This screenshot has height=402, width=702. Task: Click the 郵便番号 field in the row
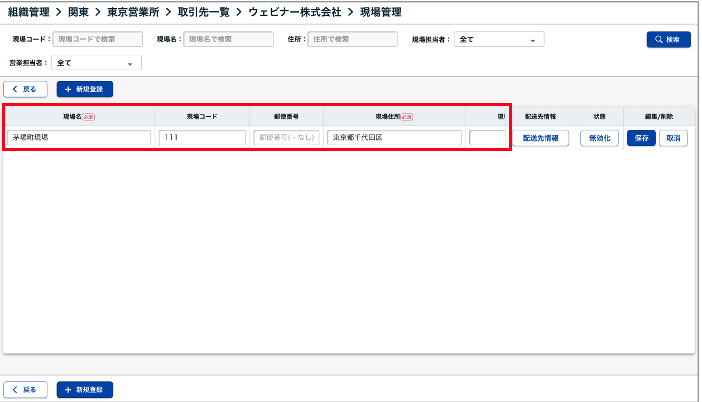(286, 138)
